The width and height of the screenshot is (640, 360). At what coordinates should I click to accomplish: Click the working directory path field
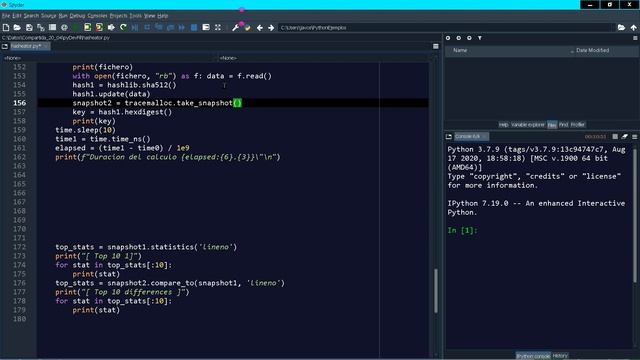pyautogui.click(x=446, y=28)
